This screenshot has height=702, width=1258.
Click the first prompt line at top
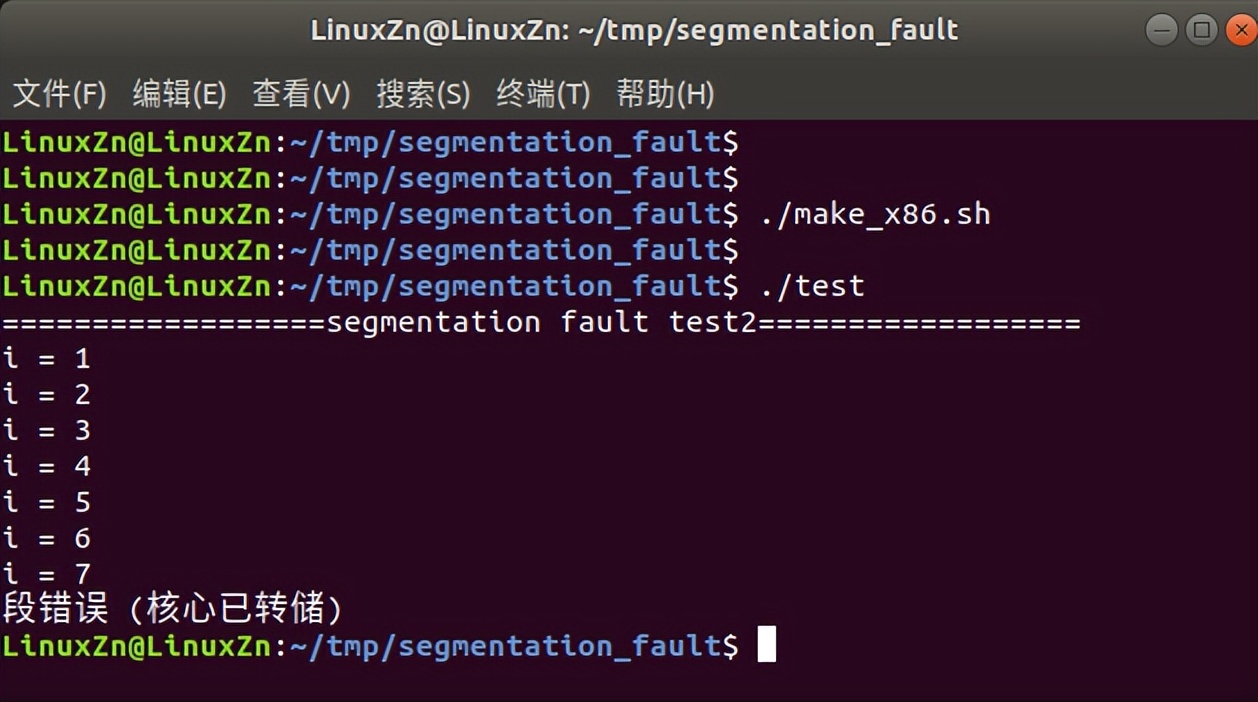click(370, 142)
